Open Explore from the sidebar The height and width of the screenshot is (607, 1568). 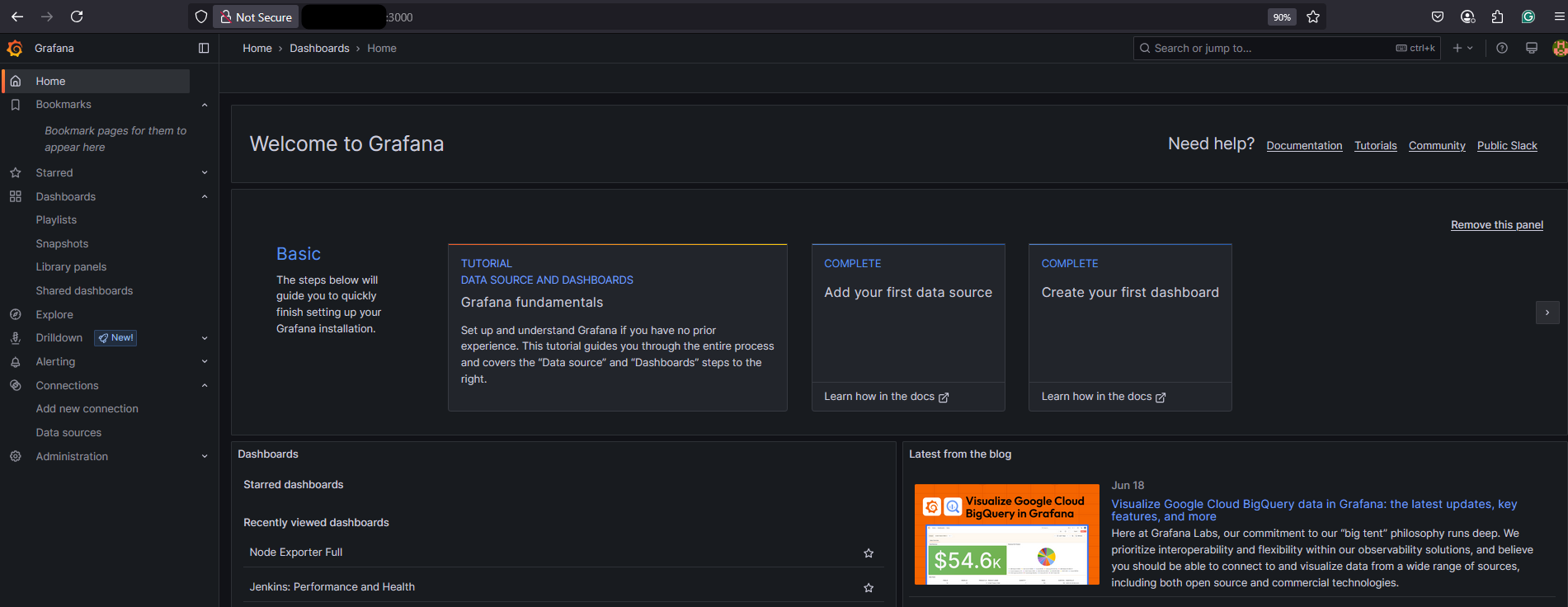click(x=54, y=315)
